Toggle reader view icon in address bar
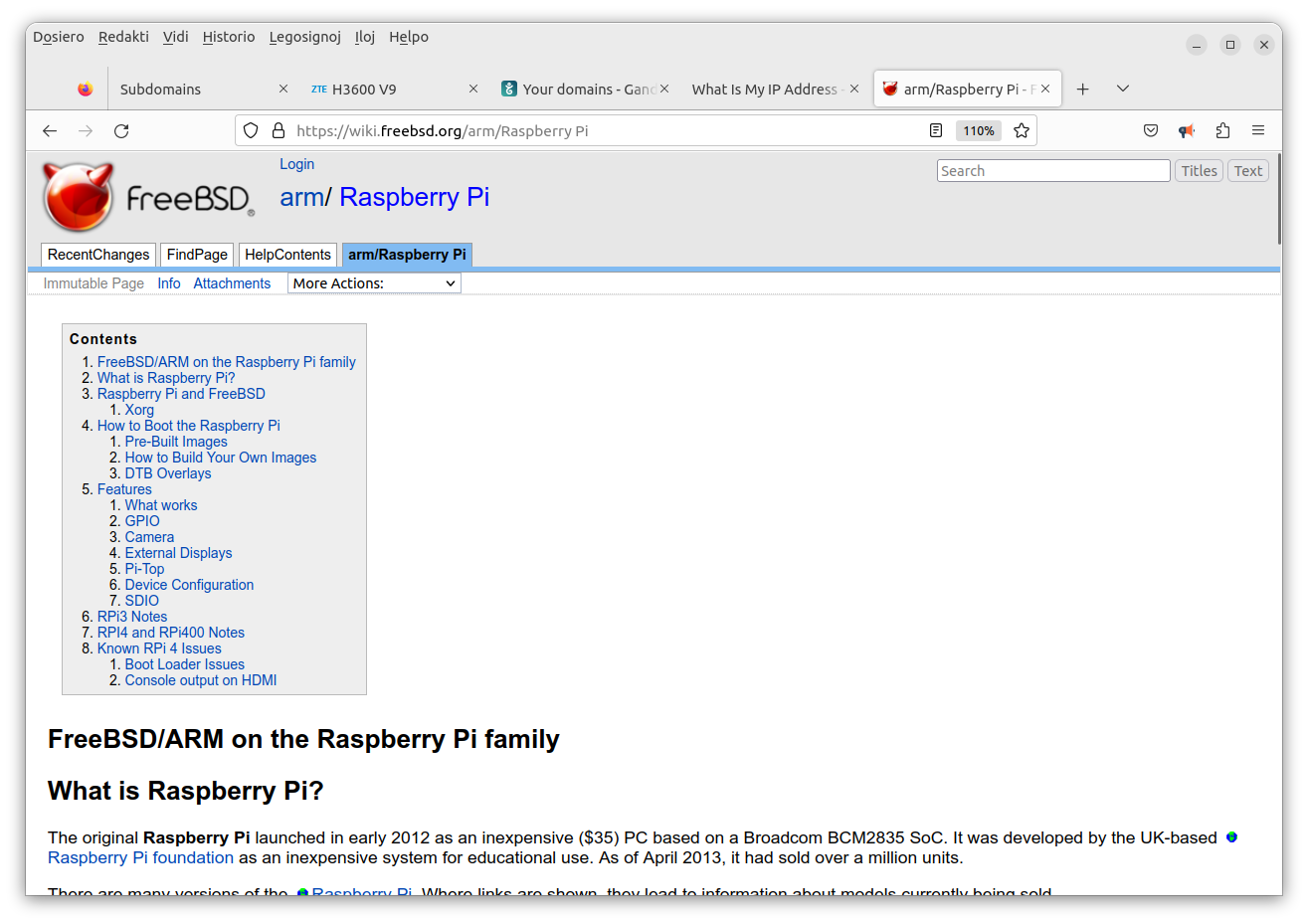This screenshot has width=1308, height=924. point(936,130)
